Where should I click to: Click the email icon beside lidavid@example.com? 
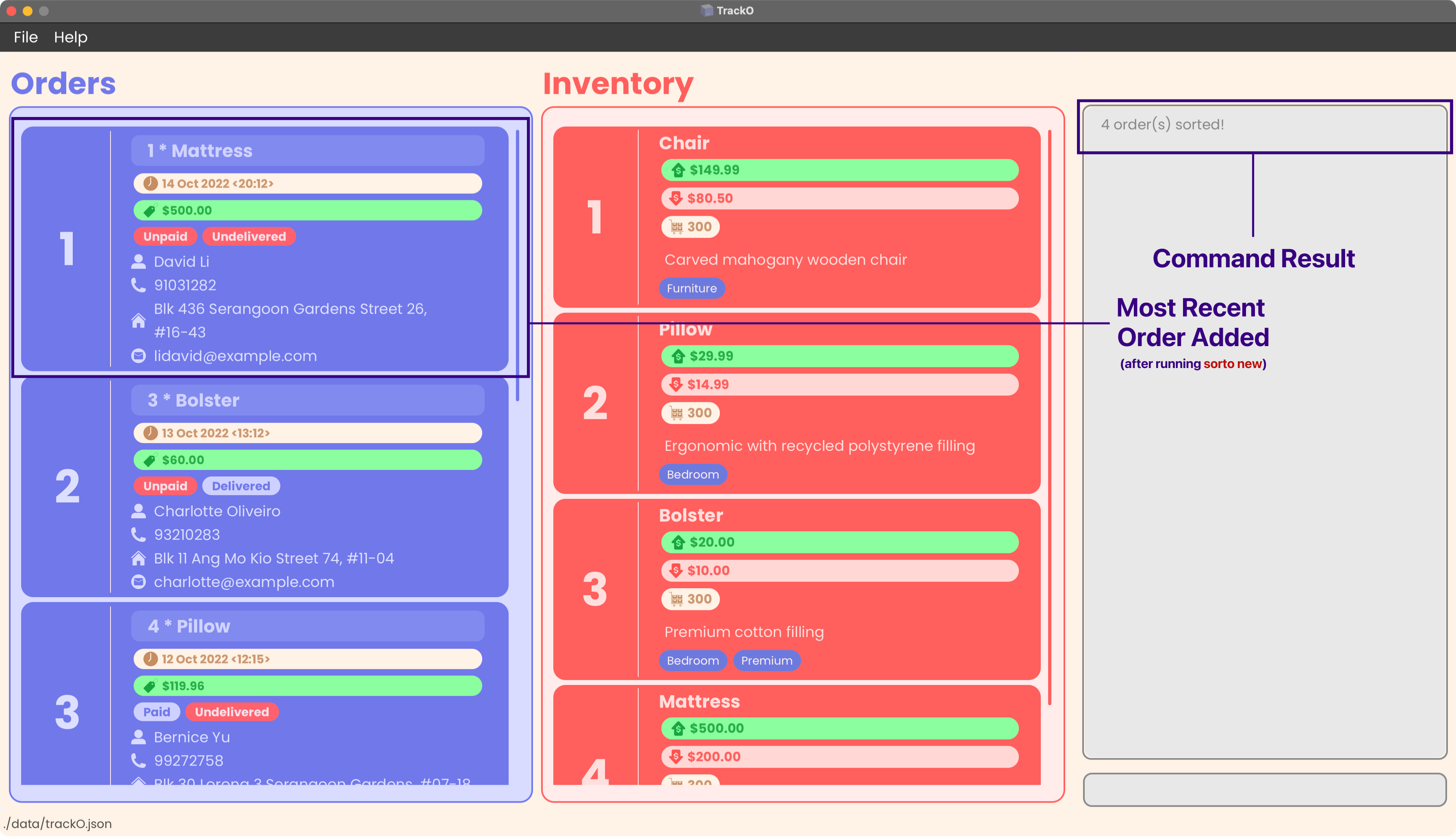[139, 356]
